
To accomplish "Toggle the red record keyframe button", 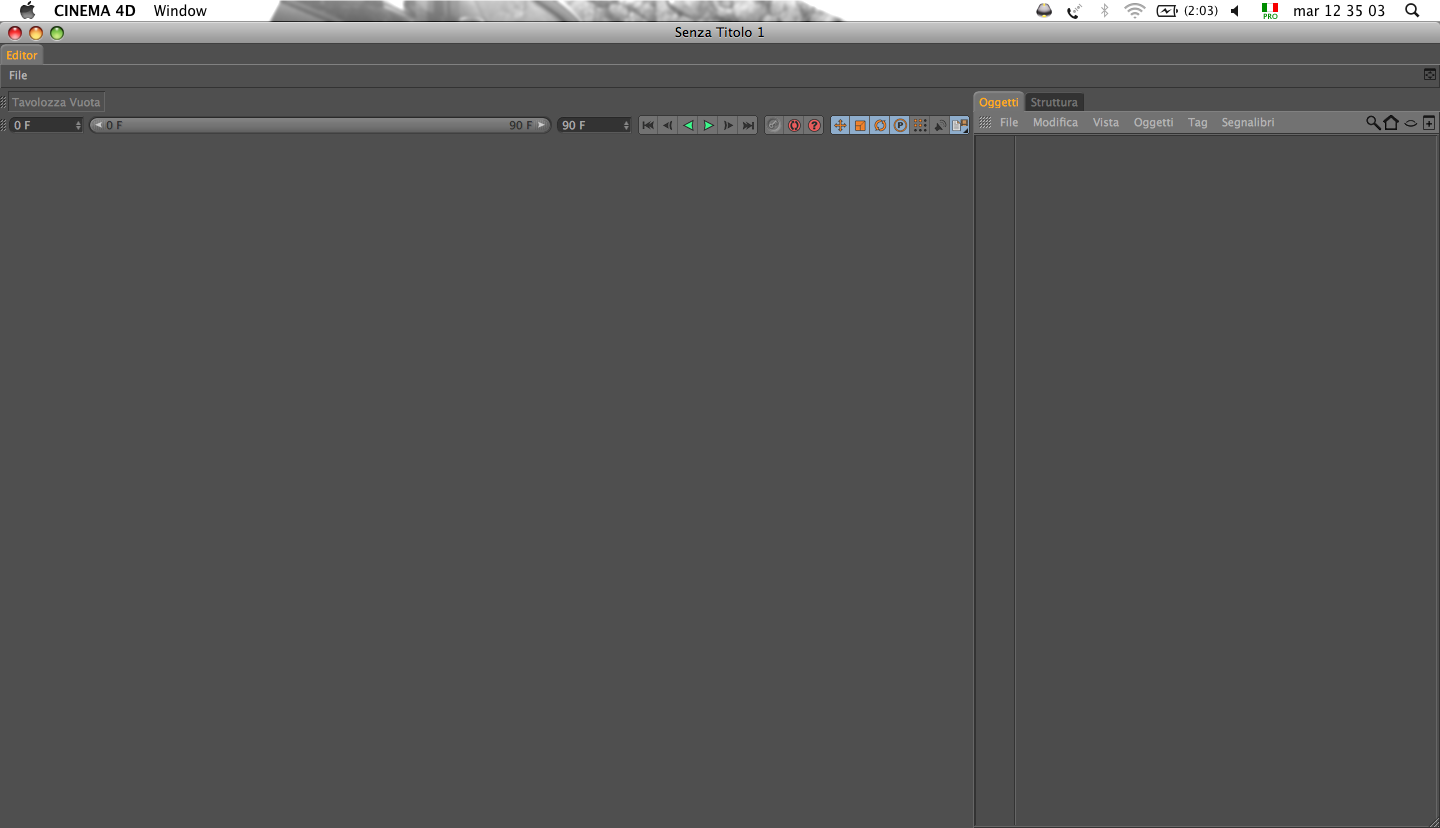I will click(x=794, y=125).
